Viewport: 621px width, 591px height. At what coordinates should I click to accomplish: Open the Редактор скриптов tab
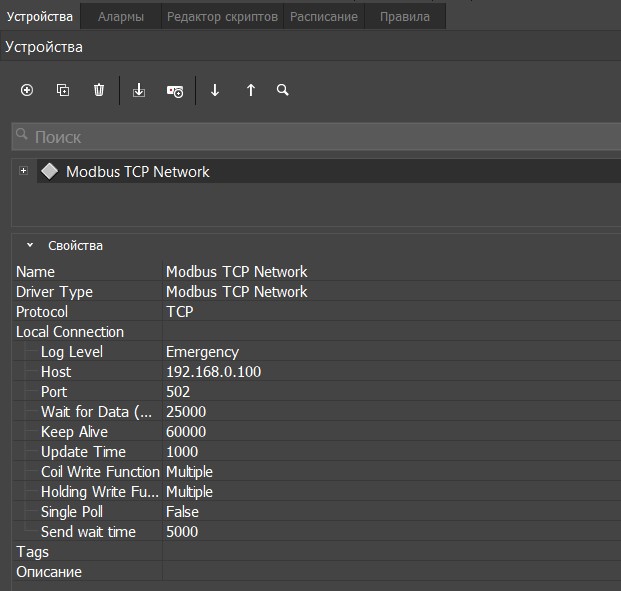[221, 16]
